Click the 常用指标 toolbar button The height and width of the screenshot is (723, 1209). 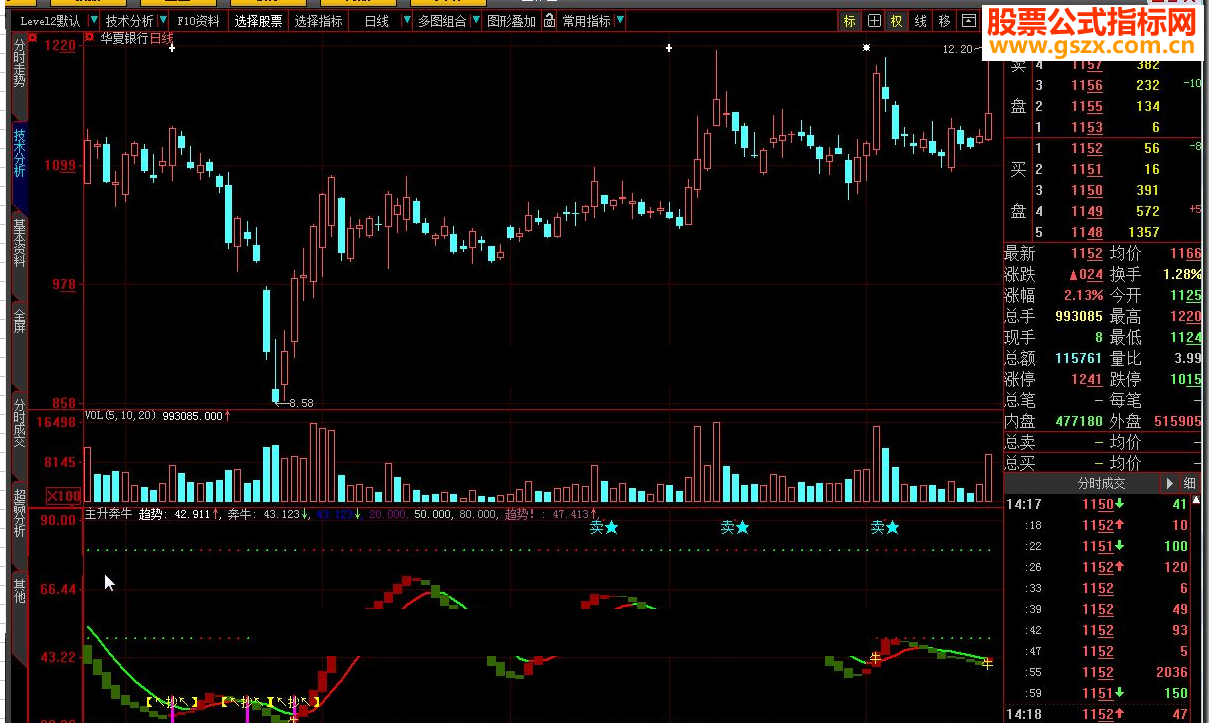pyautogui.click(x=586, y=21)
